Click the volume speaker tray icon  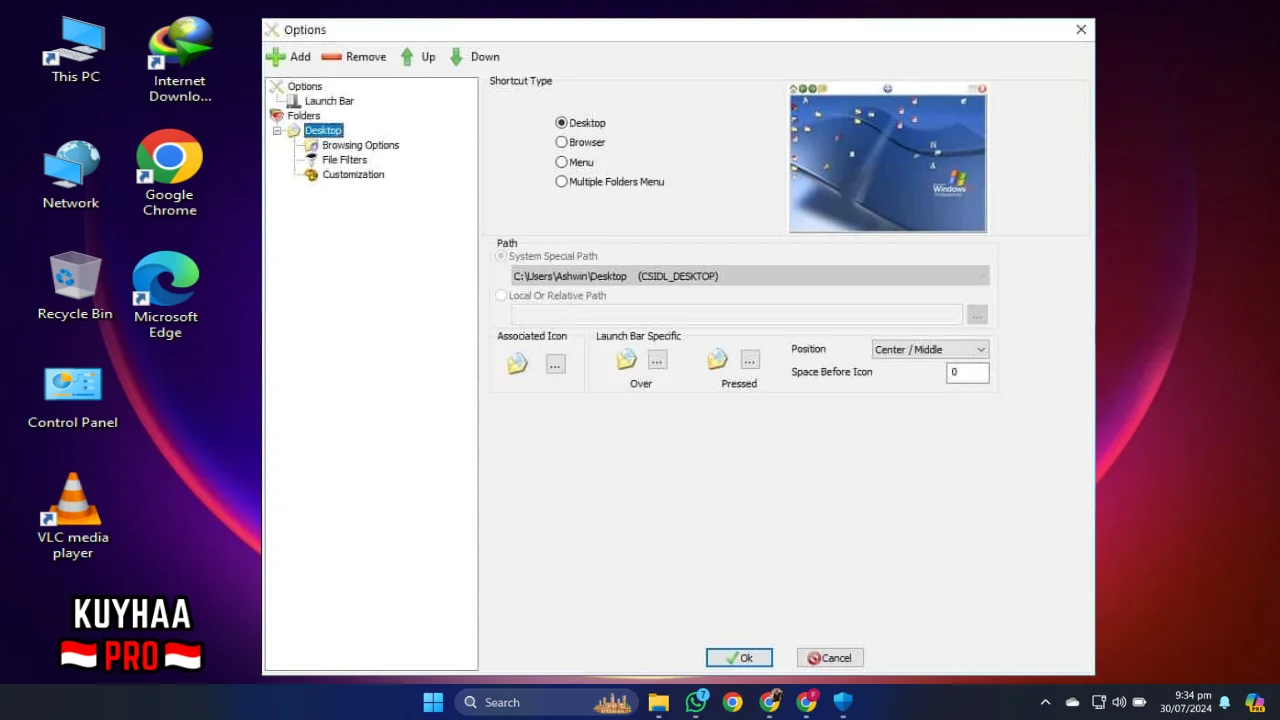[x=1119, y=702]
